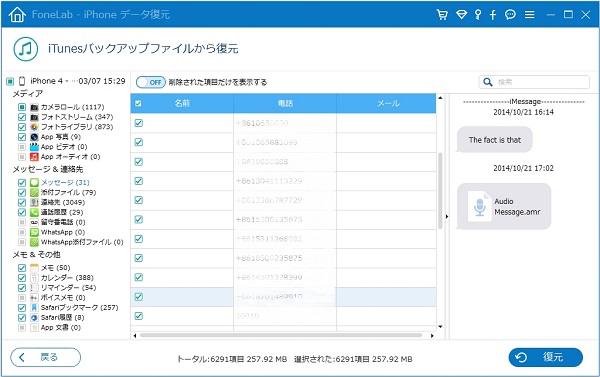Select the row with number 10010
This screenshot has width=600, height=377.
coord(283,316)
